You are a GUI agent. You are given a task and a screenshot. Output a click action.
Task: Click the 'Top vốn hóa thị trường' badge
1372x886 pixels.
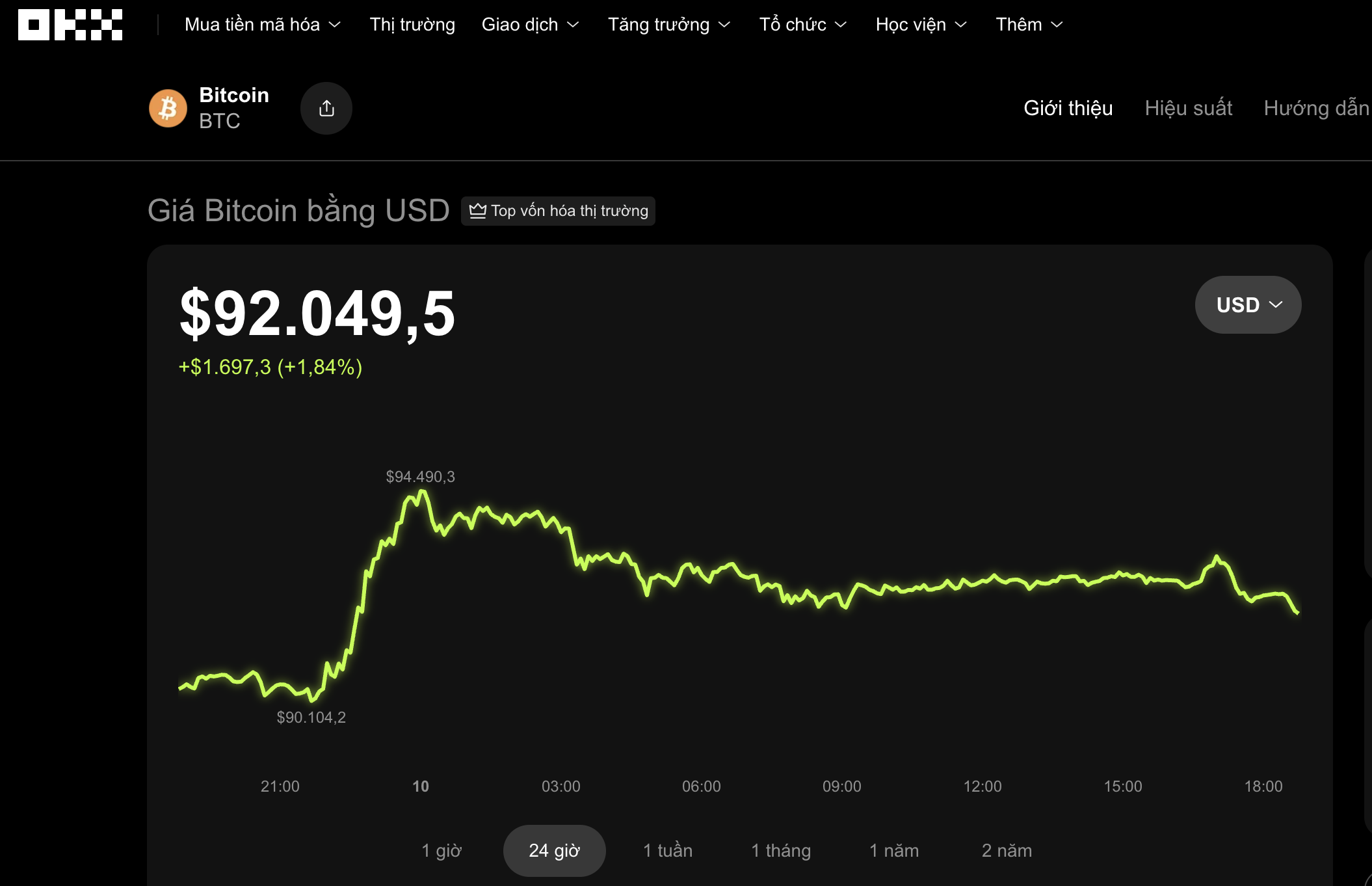(x=558, y=211)
